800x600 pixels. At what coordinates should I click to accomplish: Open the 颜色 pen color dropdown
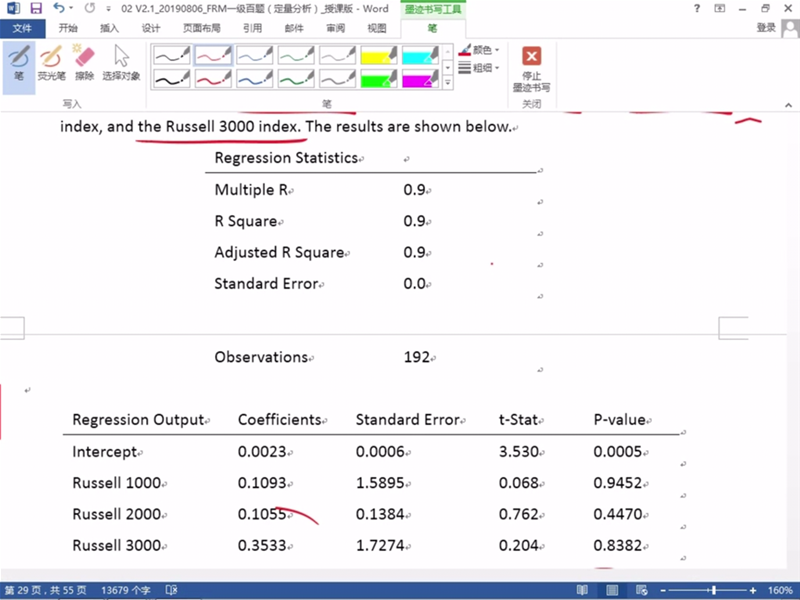[480, 50]
